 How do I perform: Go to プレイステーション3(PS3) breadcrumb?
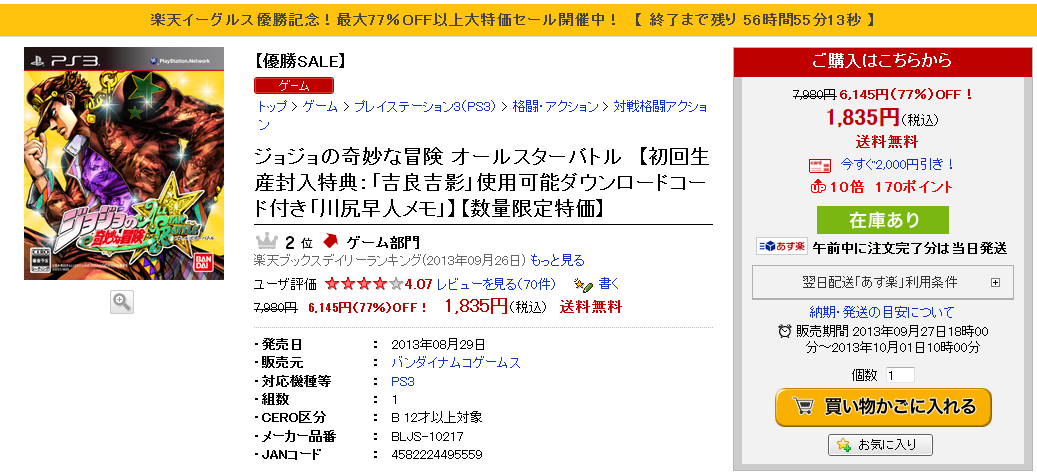(425, 106)
